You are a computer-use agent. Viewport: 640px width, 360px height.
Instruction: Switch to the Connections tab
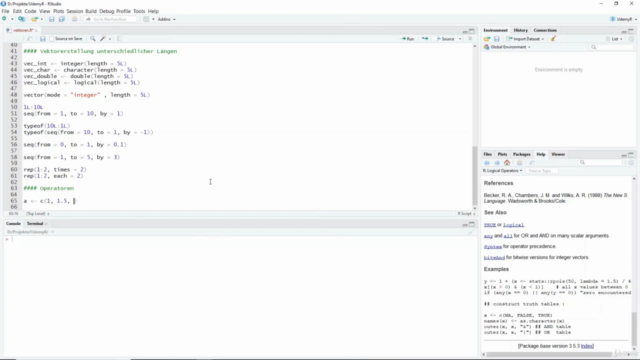[x=545, y=30]
